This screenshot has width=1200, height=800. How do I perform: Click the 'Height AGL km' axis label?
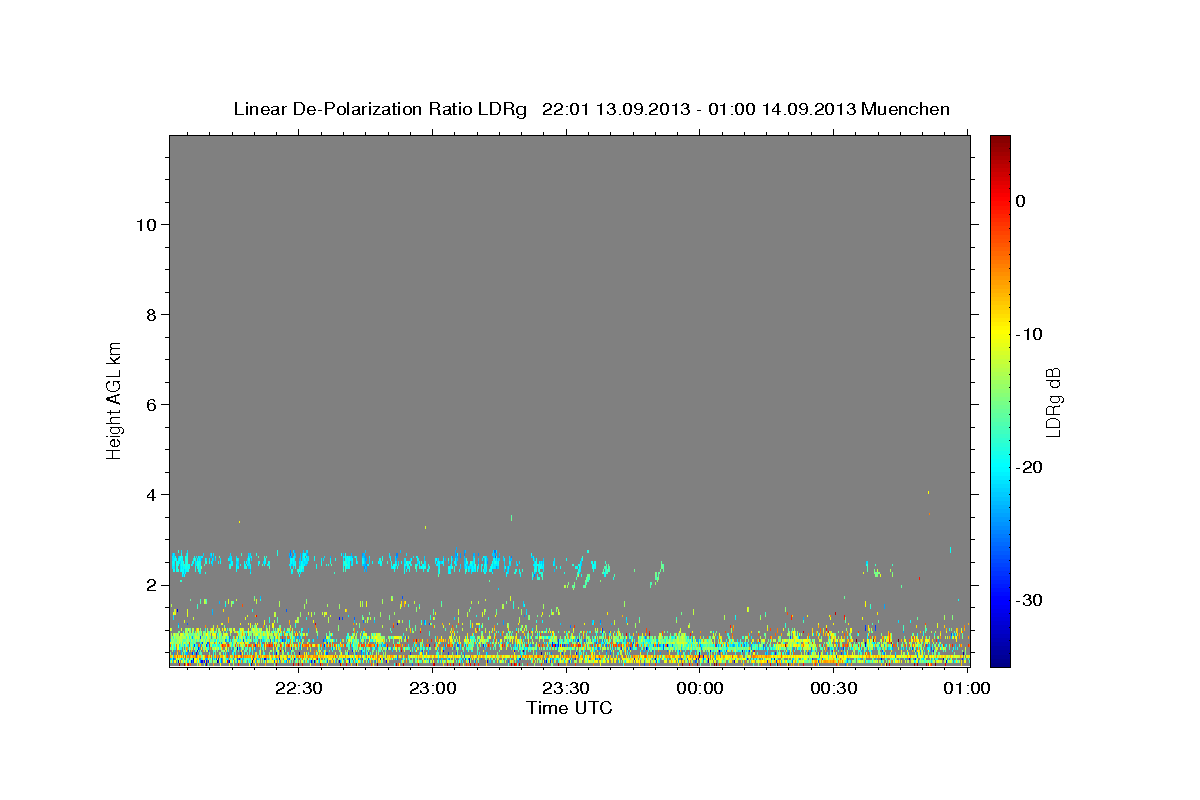(x=114, y=399)
